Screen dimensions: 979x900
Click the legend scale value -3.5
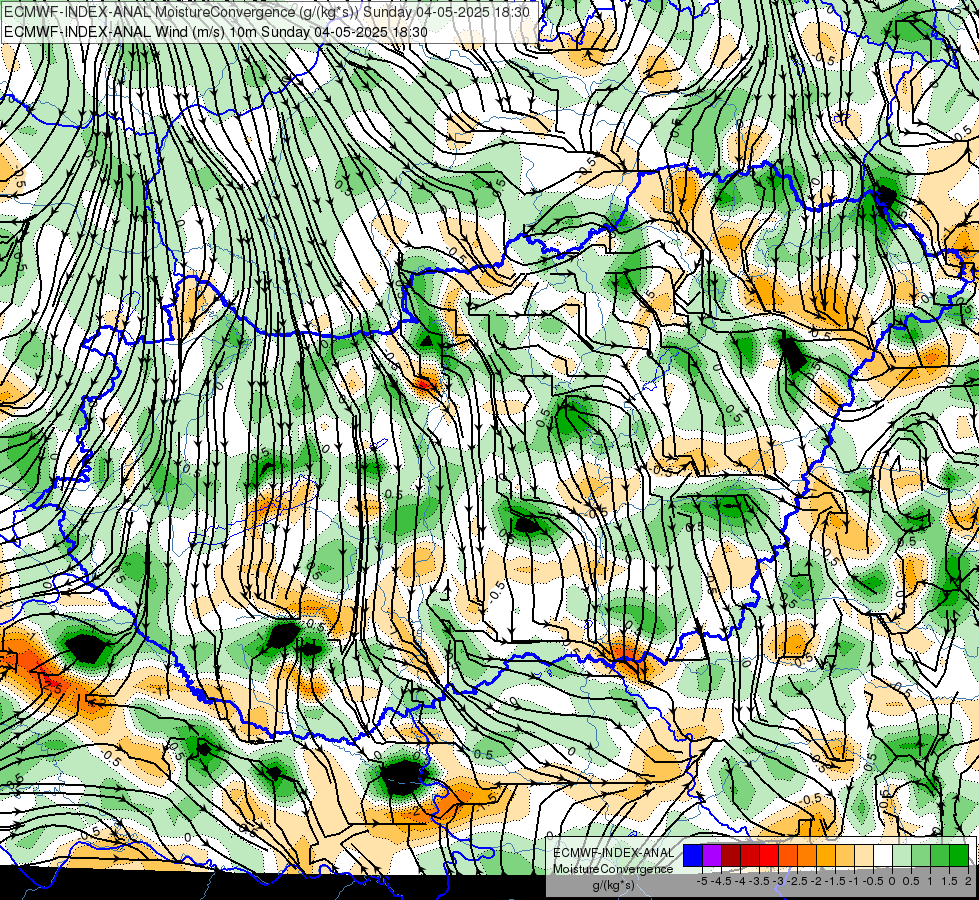click(760, 881)
